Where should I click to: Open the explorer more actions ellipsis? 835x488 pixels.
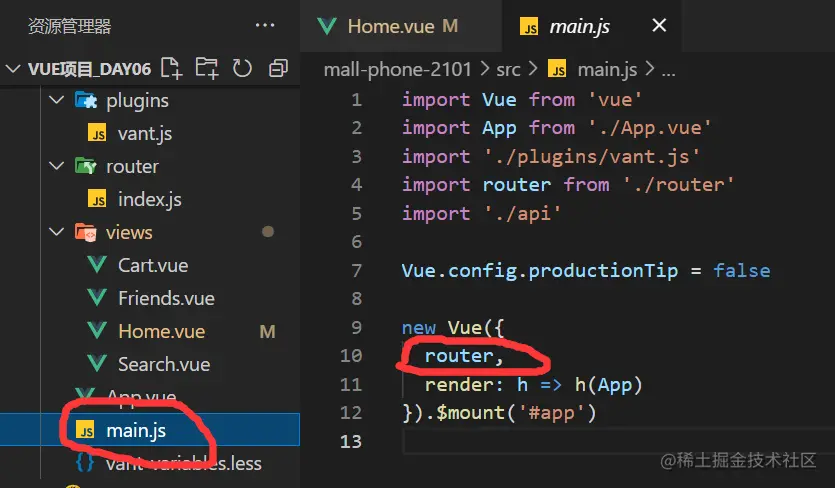pos(265,25)
